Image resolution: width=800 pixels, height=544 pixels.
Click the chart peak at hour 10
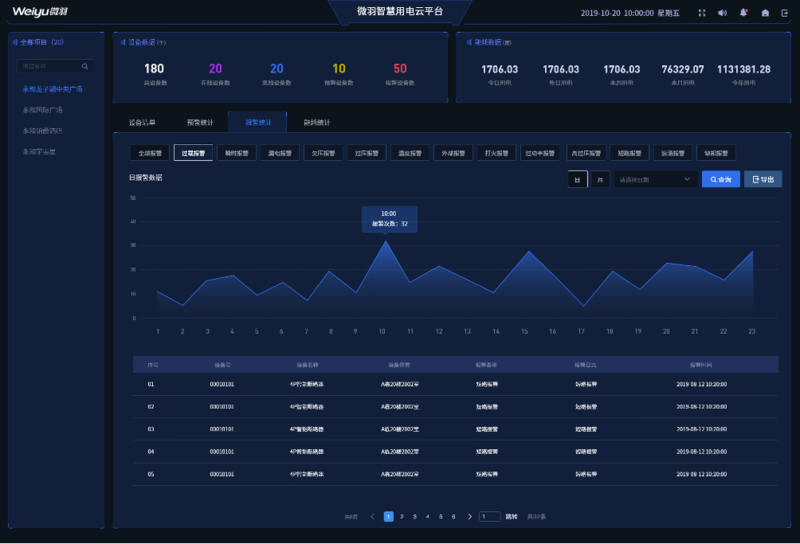(386, 241)
